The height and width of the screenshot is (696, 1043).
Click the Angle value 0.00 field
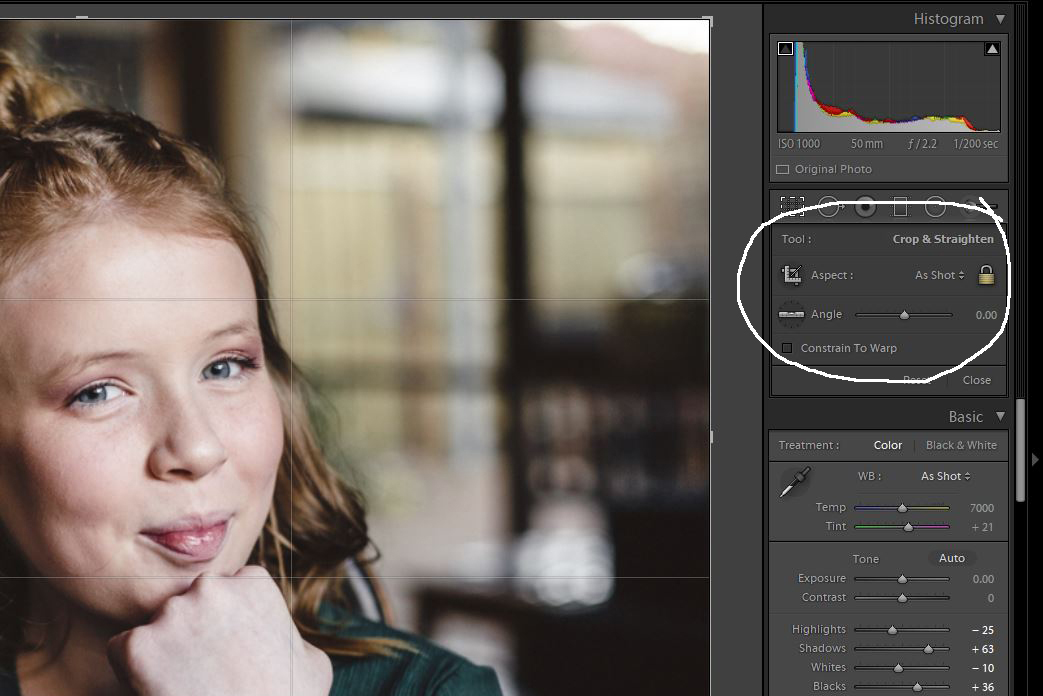pos(986,315)
